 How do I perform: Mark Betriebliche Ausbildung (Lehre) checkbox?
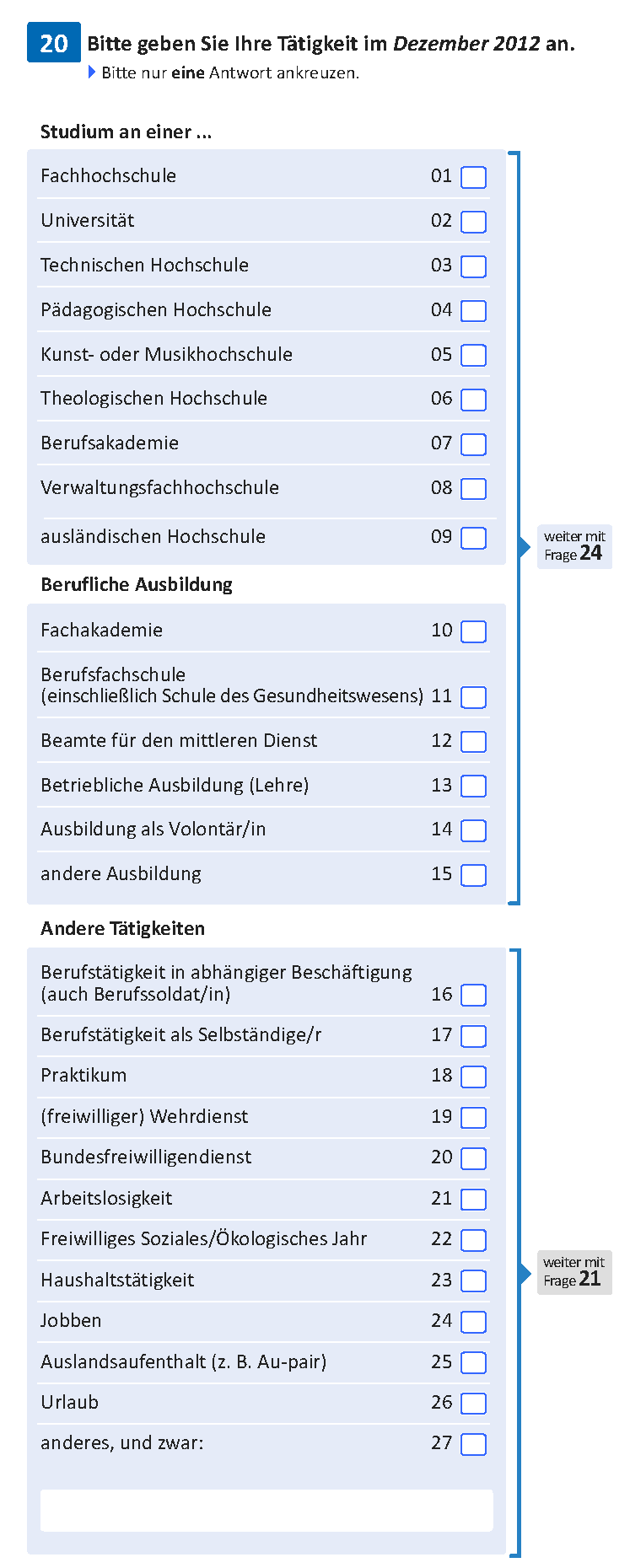[x=474, y=786]
